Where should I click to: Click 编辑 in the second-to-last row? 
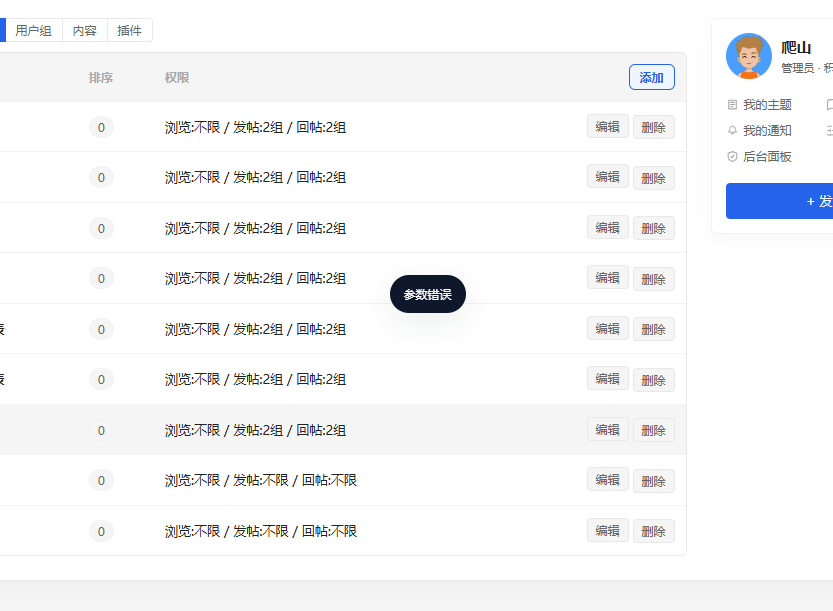pyautogui.click(x=608, y=479)
